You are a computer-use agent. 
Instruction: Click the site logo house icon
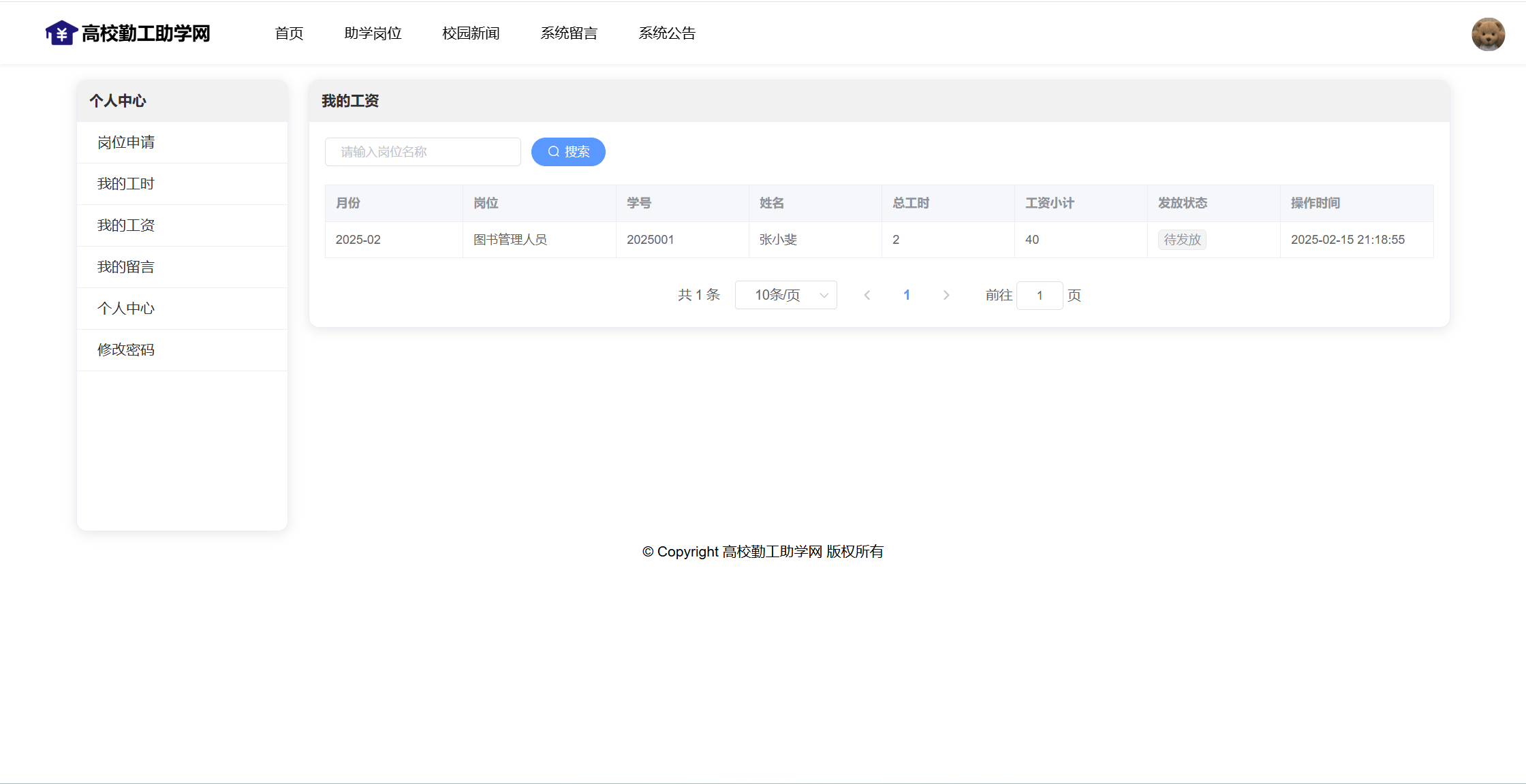coord(61,33)
